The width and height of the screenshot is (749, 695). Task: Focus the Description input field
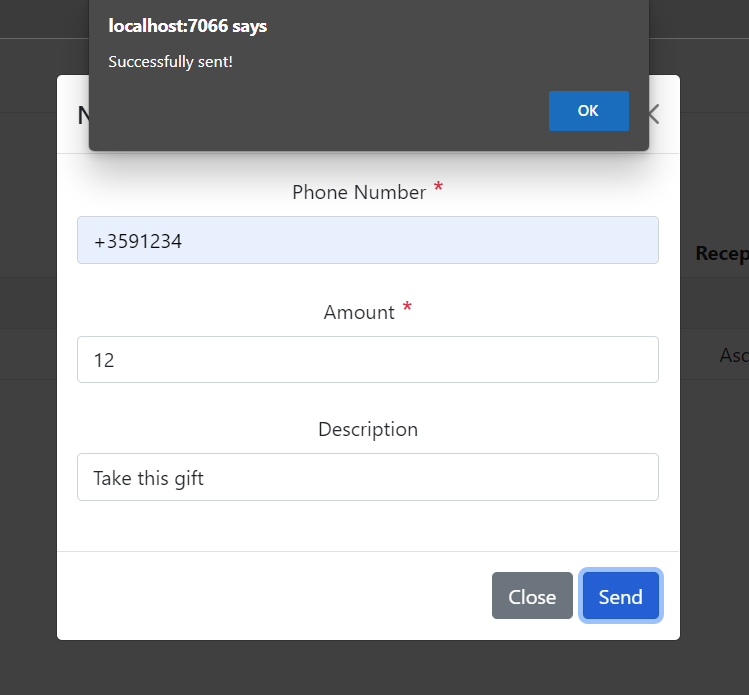pyautogui.click(x=368, y=477)
